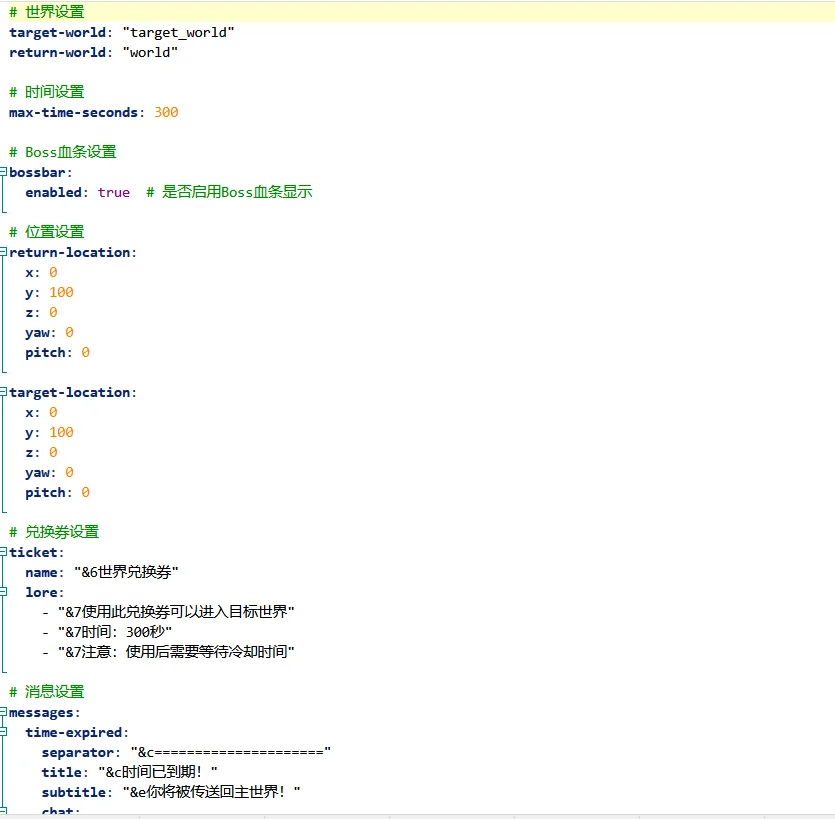
Task: Click the "# Boss血条设置" comment
Action: (63, 152)
